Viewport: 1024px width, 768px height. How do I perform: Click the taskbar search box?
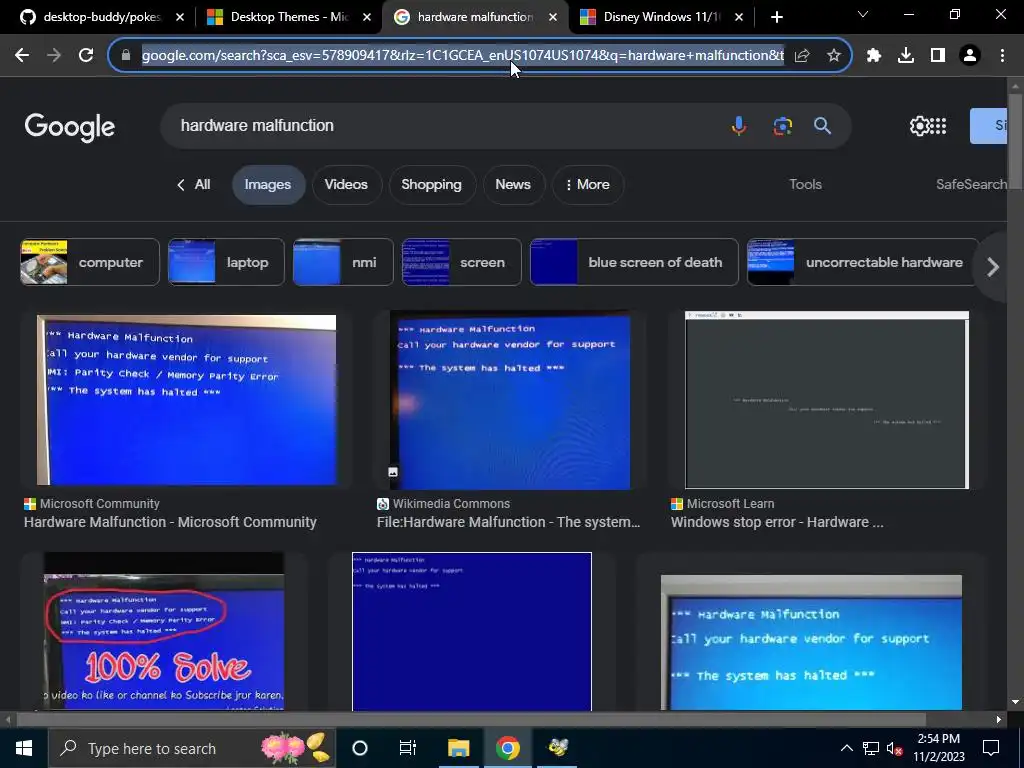[193, 748]
